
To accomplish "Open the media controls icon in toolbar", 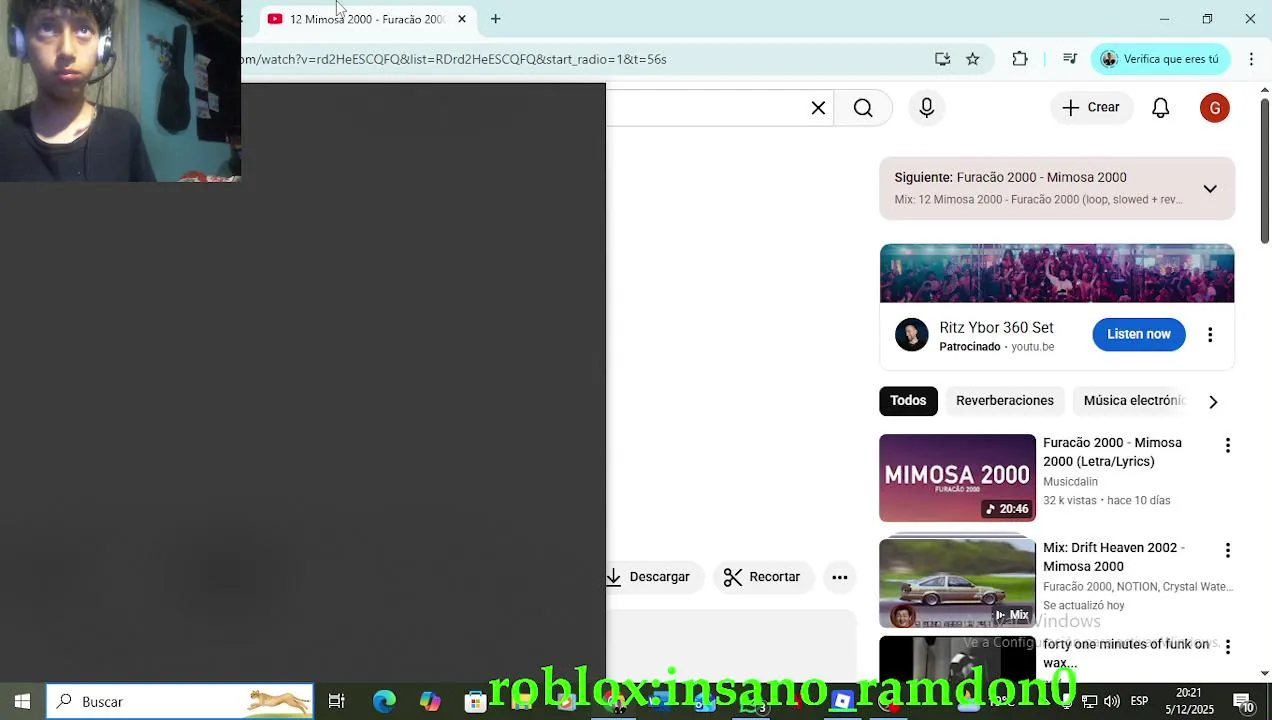I will point(1069,59).
